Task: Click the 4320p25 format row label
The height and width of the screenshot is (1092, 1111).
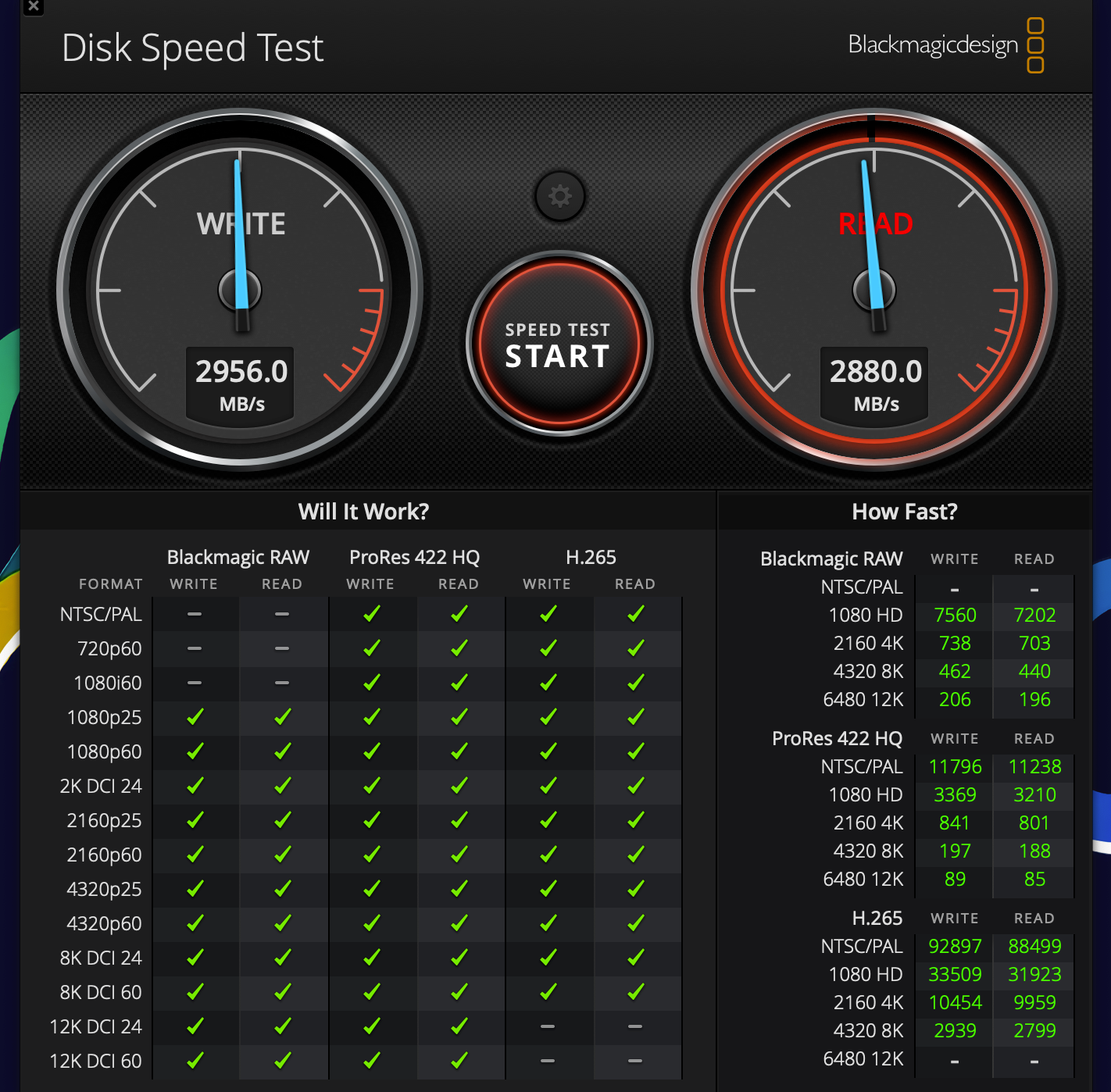Action: click(x=105, y=890)
